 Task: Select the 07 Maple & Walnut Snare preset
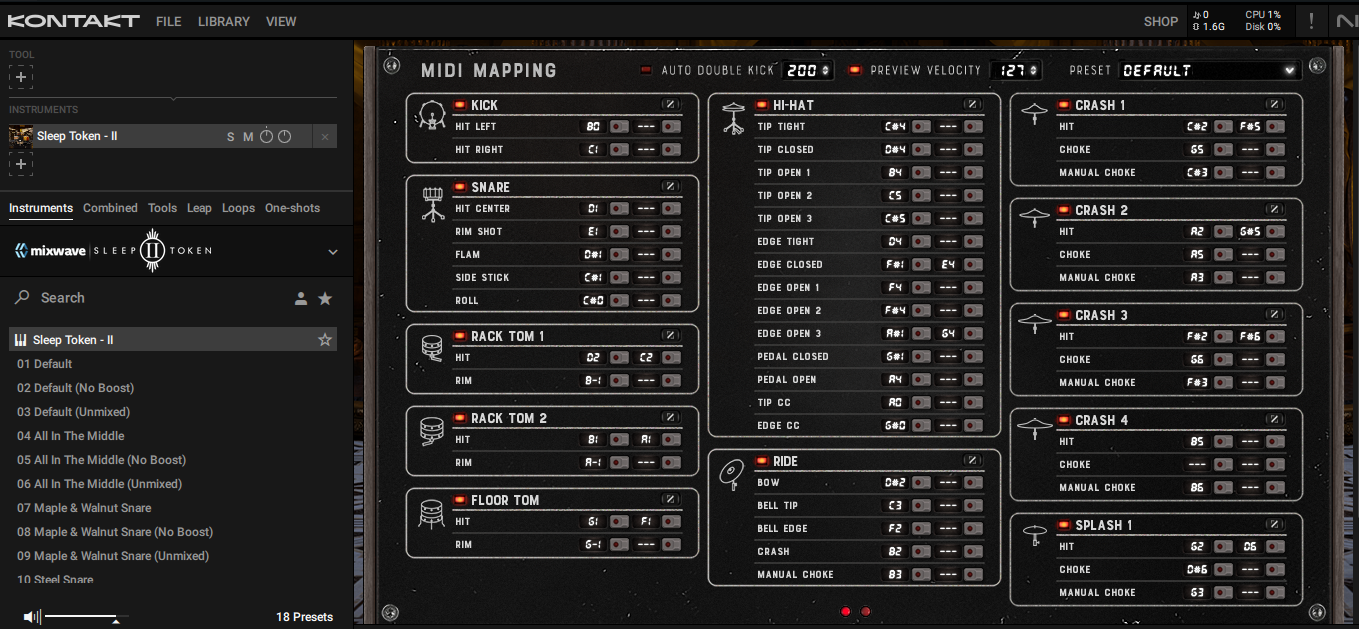click(x=84, y=508)
